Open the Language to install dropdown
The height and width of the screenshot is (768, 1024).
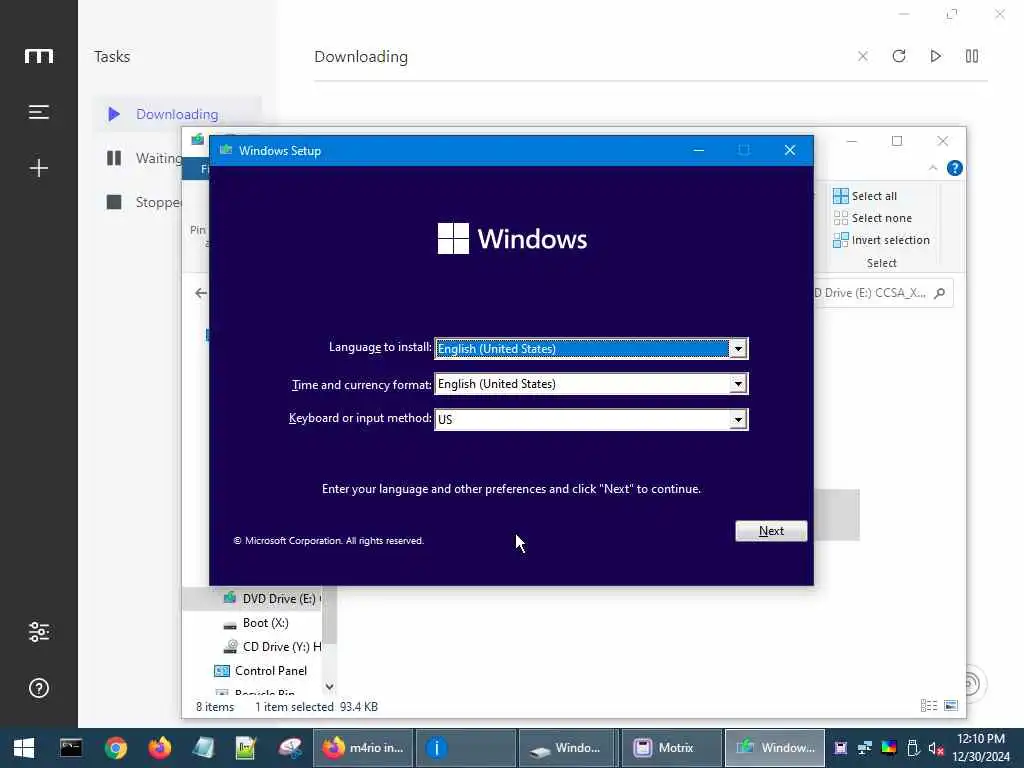(738, 349)
